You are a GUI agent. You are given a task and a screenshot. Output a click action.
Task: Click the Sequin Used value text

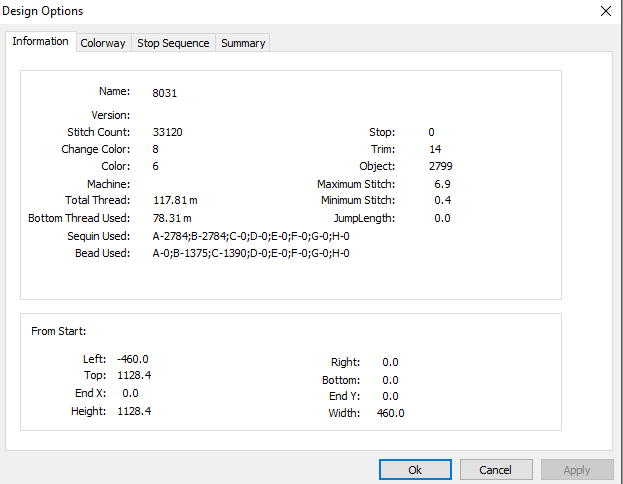(251, 236)
